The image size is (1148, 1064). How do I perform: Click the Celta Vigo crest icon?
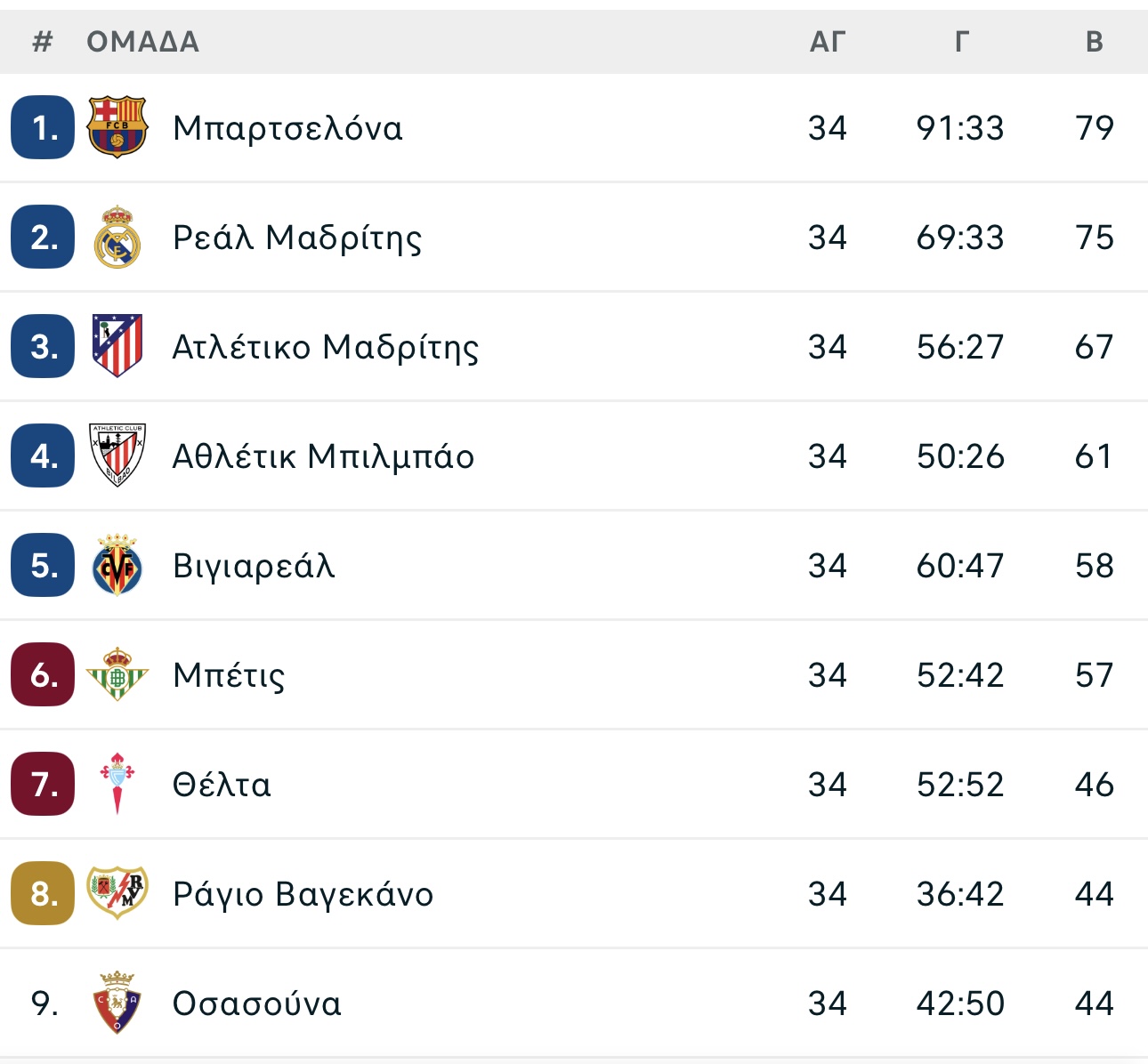117,784
